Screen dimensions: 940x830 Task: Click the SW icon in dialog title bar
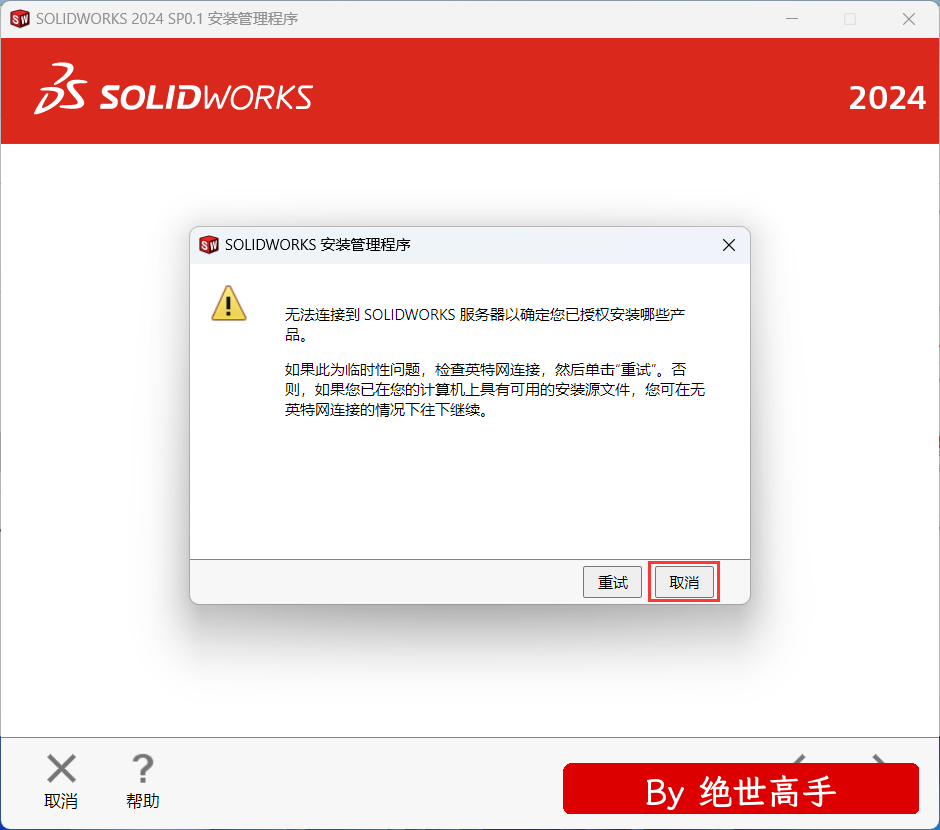[209, 245]
